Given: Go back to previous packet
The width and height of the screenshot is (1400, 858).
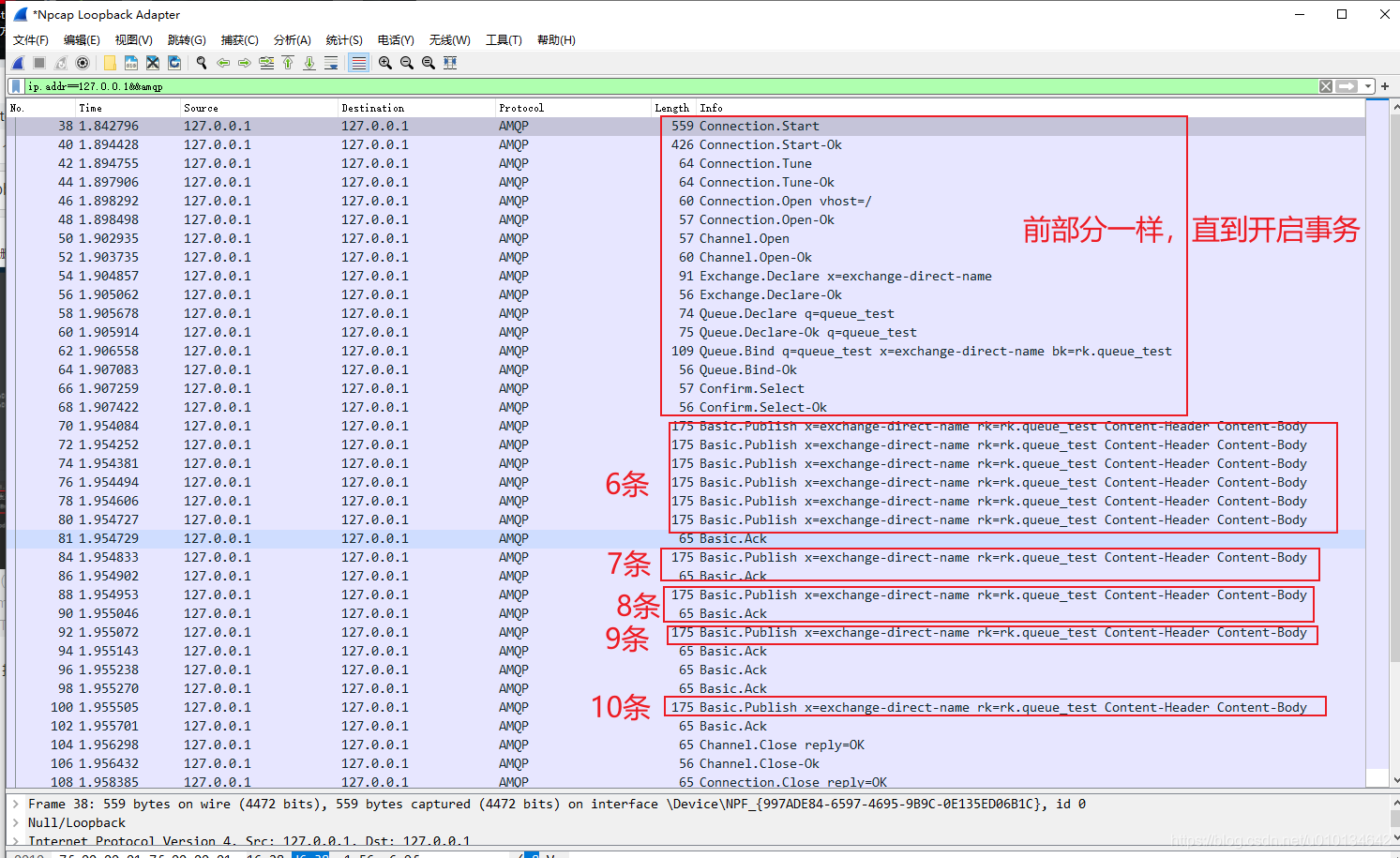Looking at the screenshot, I should (x=223, y=63).
